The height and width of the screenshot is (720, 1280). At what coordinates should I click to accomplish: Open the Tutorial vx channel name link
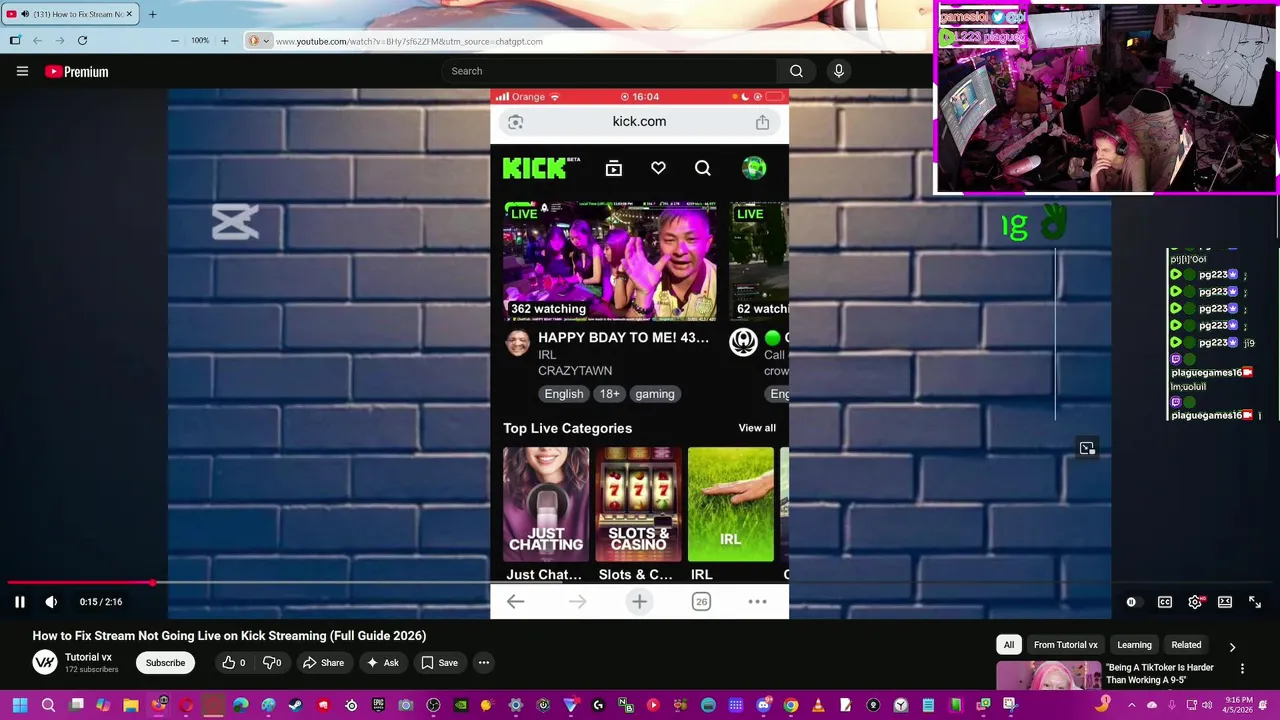88,657
